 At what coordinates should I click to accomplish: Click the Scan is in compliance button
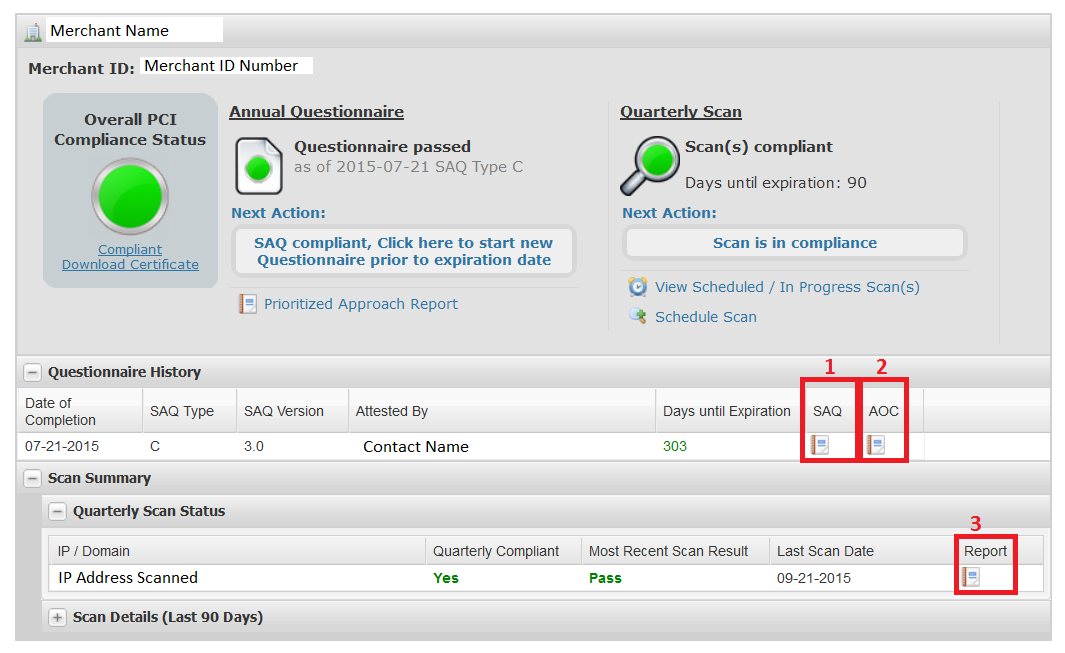795,243
